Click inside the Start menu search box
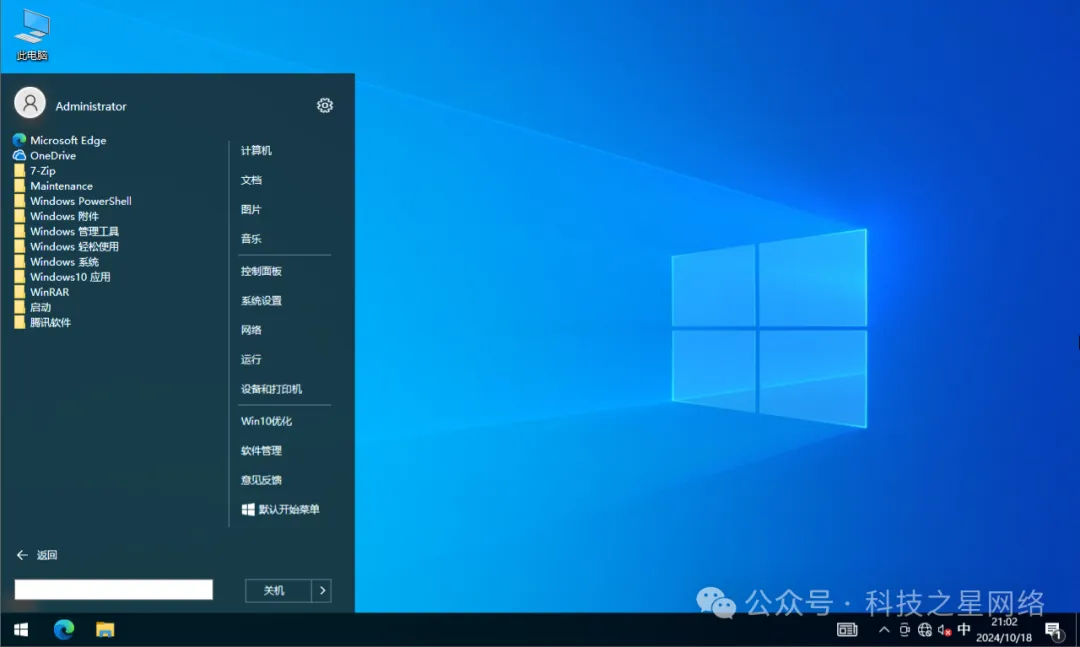The image size is (1080, 647). point(113,589)
